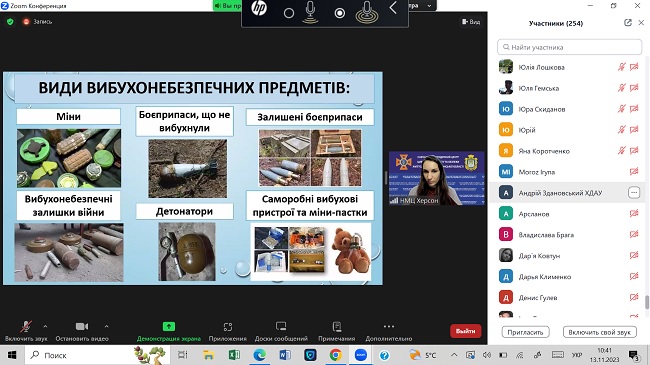The width and height of the screenshot is (650, 365).
Task: Click the HP logo in audio overlay
Action: click(x=259, y=8)
